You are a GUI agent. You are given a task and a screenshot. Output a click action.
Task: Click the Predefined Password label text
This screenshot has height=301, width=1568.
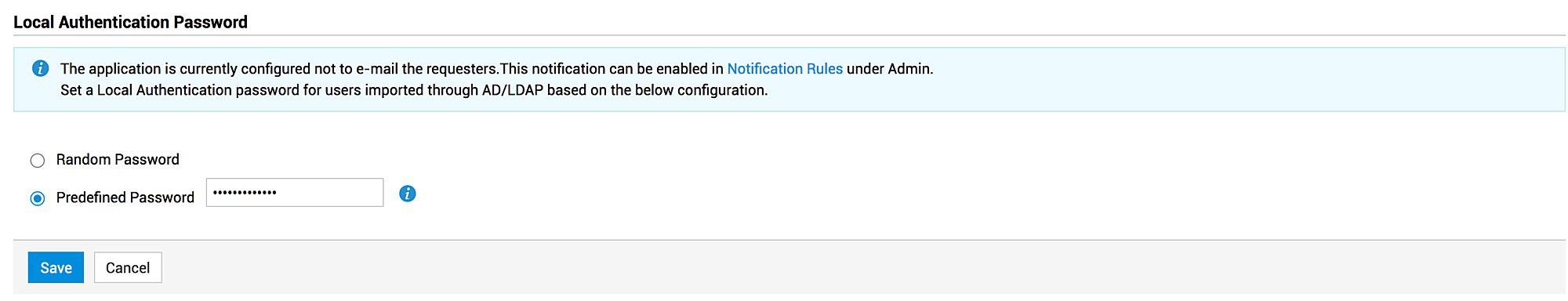(125, 198)
